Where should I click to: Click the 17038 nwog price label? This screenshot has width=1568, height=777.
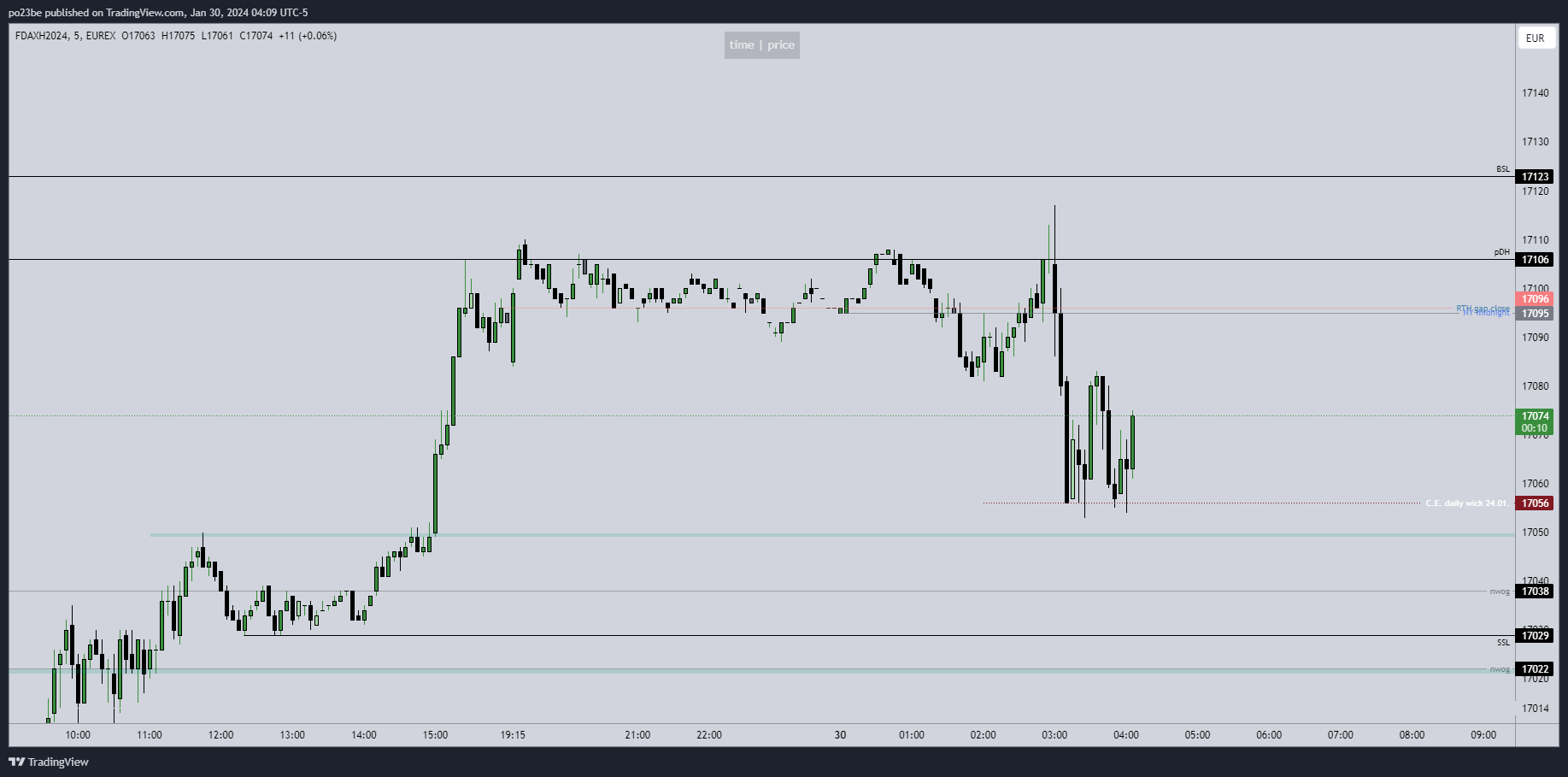click(1535, 592)
